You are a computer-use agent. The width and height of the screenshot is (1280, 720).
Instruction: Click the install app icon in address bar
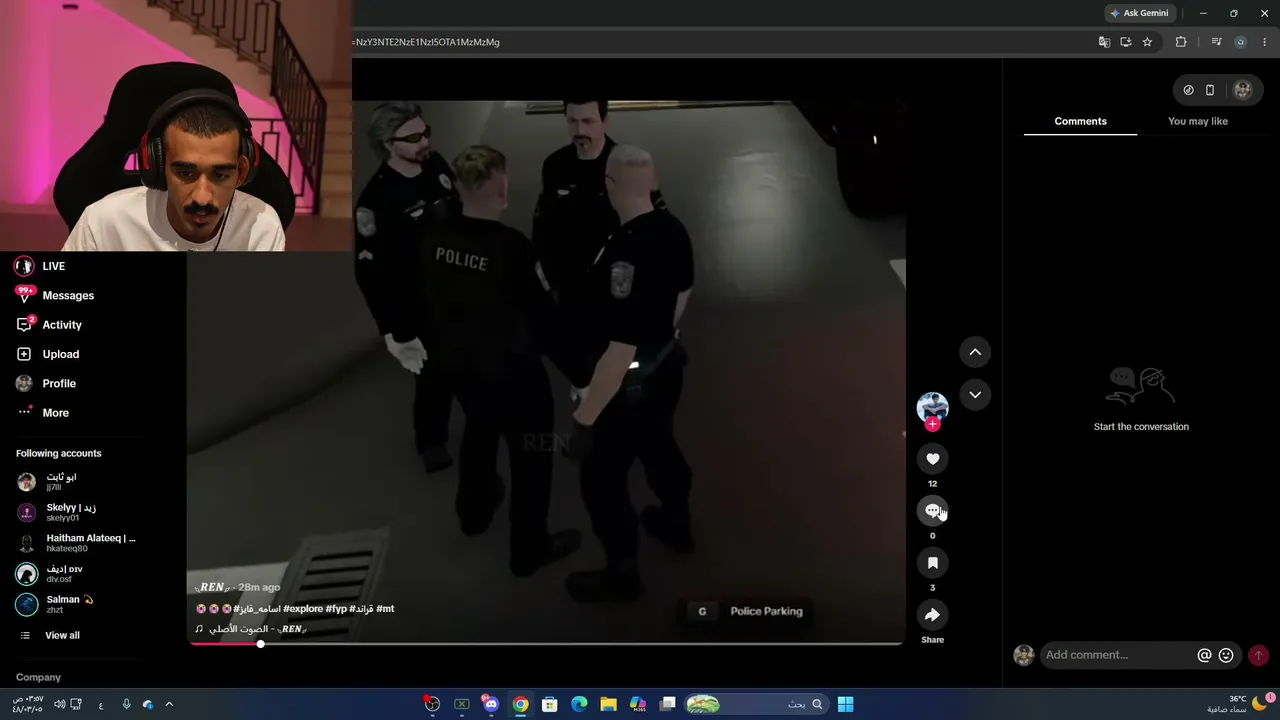[1126, 42]
